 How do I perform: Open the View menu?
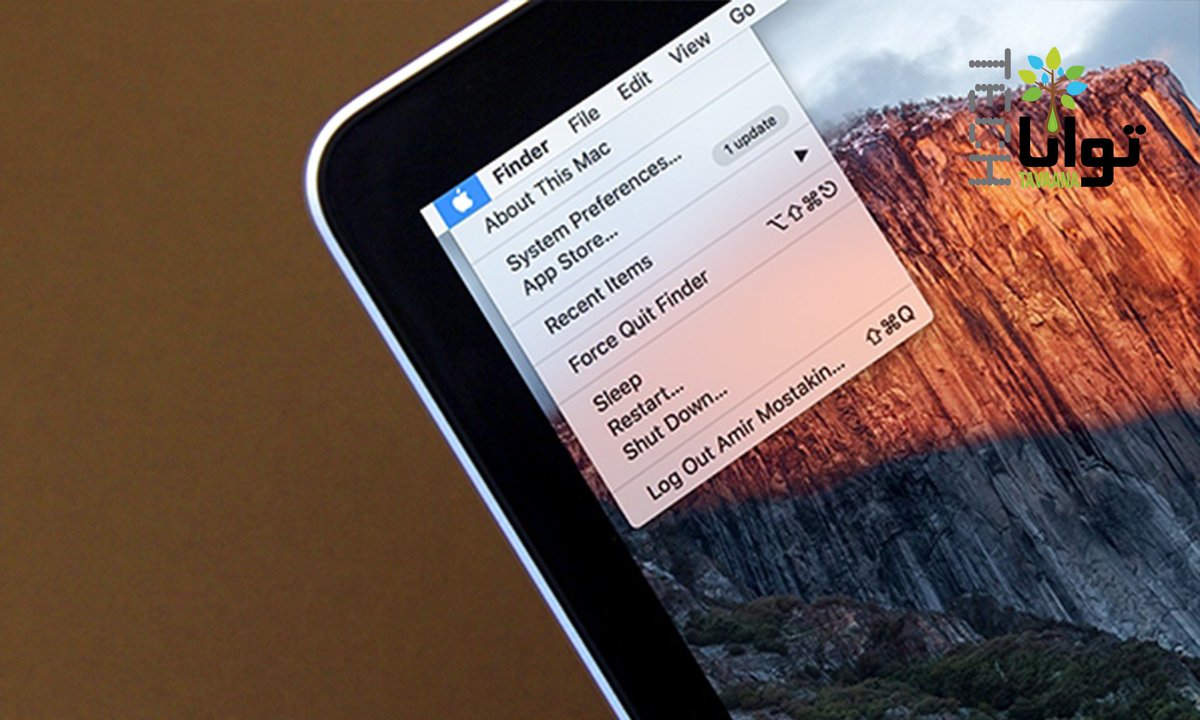[x=689, y=47]
